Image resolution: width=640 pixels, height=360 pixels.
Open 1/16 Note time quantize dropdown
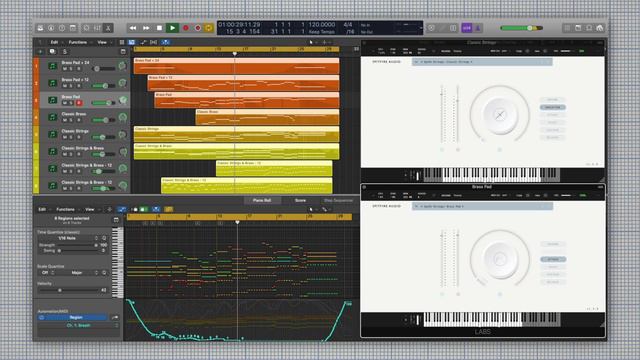click(68, 238)
